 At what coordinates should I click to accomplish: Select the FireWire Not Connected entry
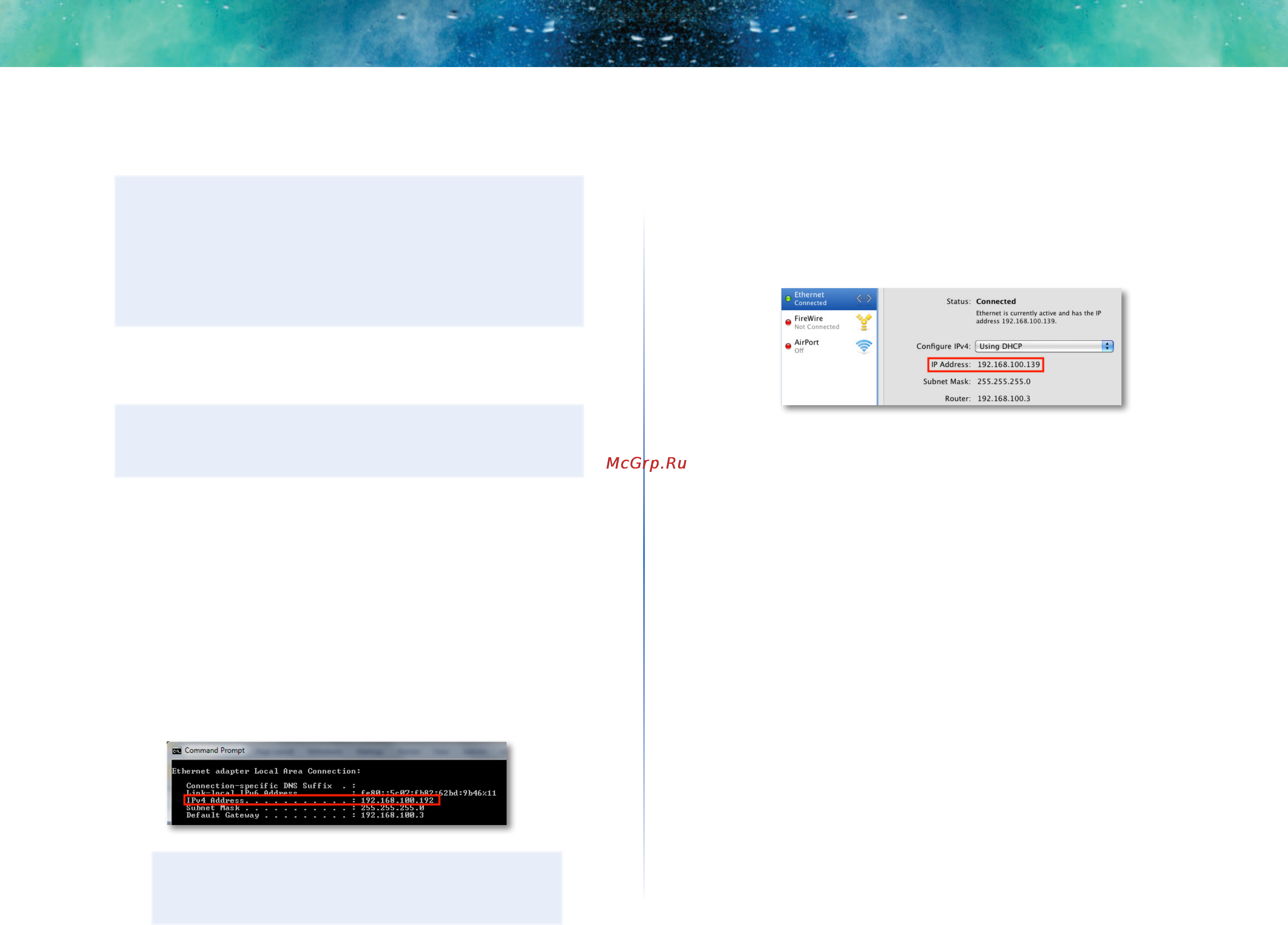coord(829,323)
